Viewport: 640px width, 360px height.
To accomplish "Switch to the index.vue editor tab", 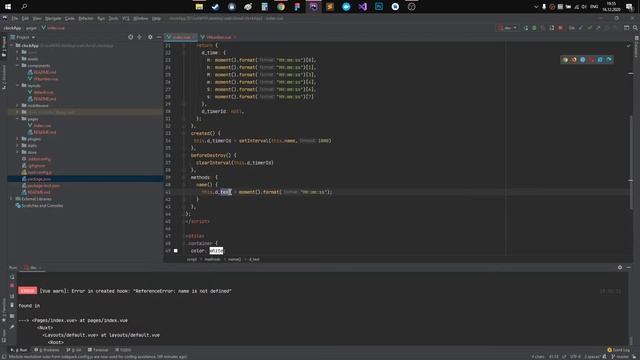I will click(180, 37).
